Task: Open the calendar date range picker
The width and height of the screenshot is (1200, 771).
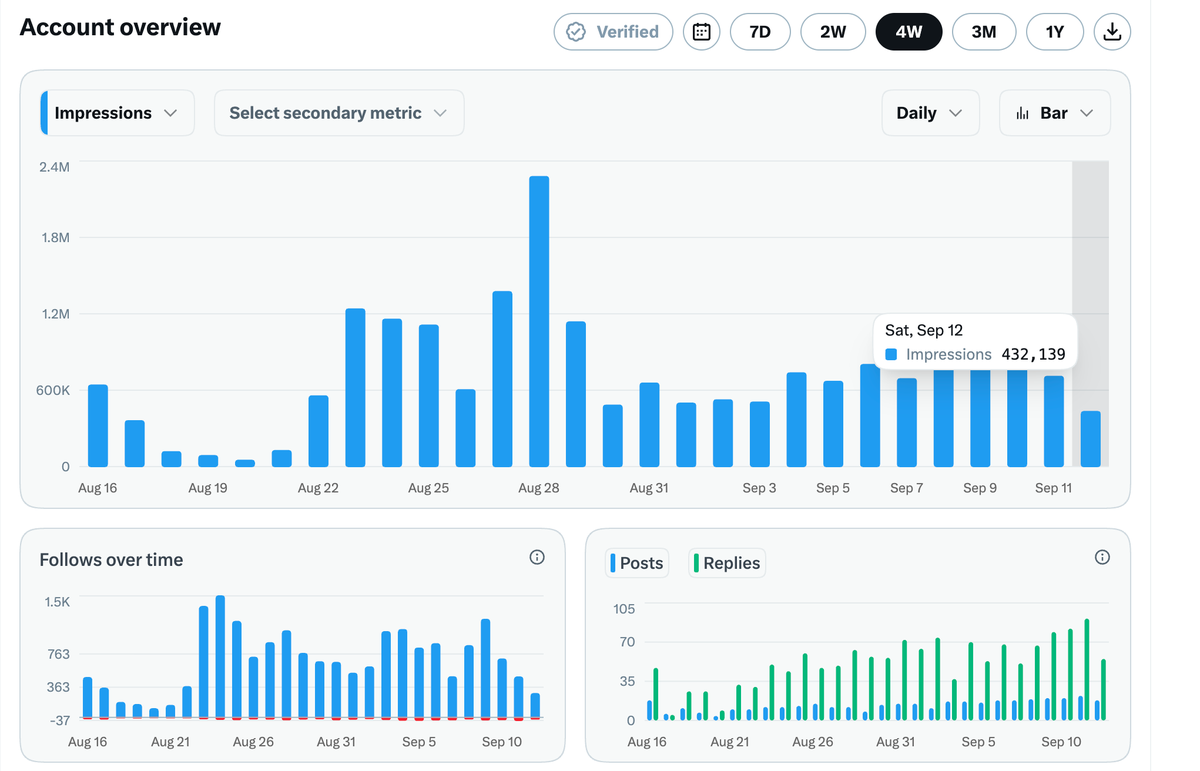Action: [x=701, y=32]
